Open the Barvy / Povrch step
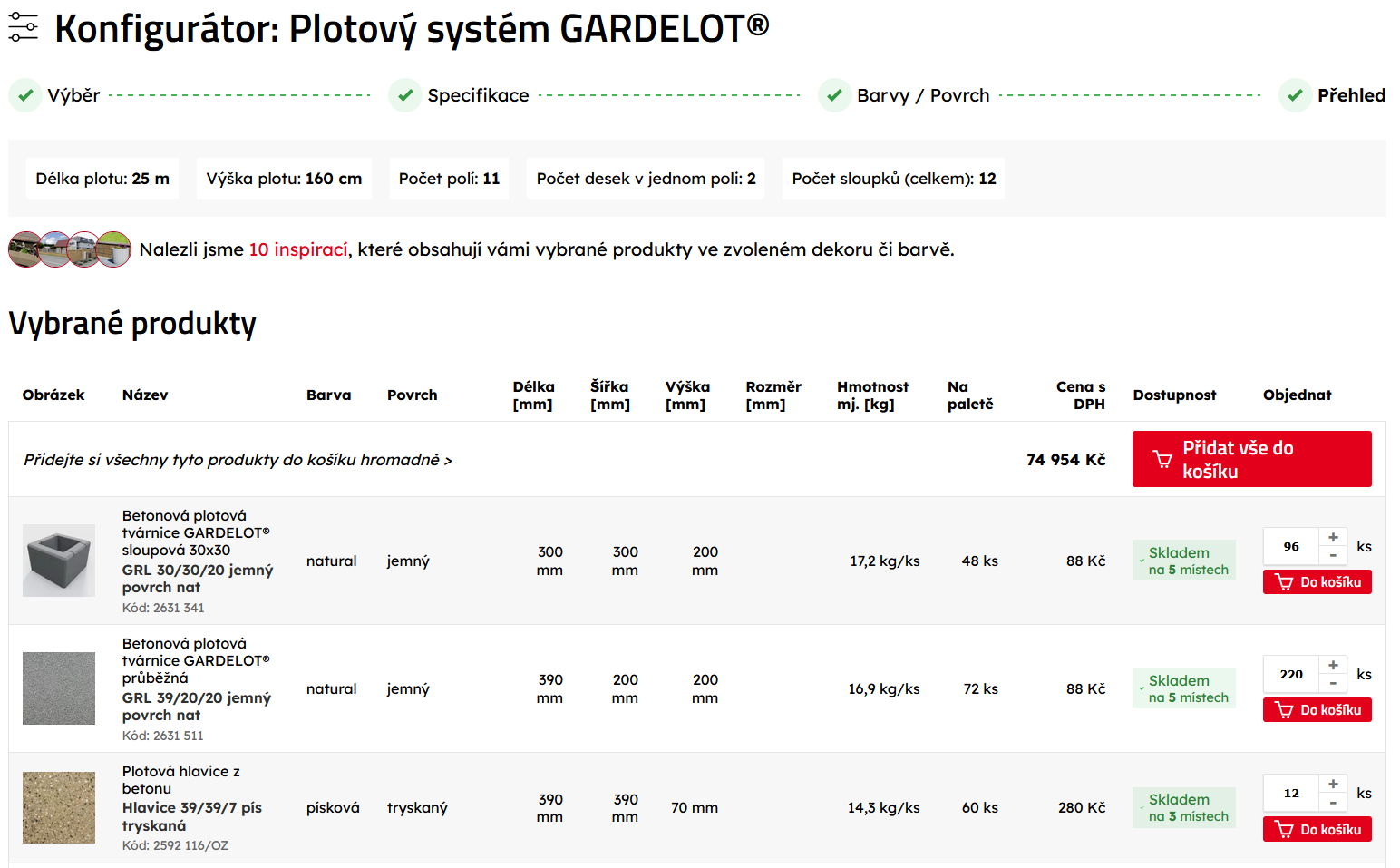This screenshot has height=868, width=1400. tap(922, 95)
